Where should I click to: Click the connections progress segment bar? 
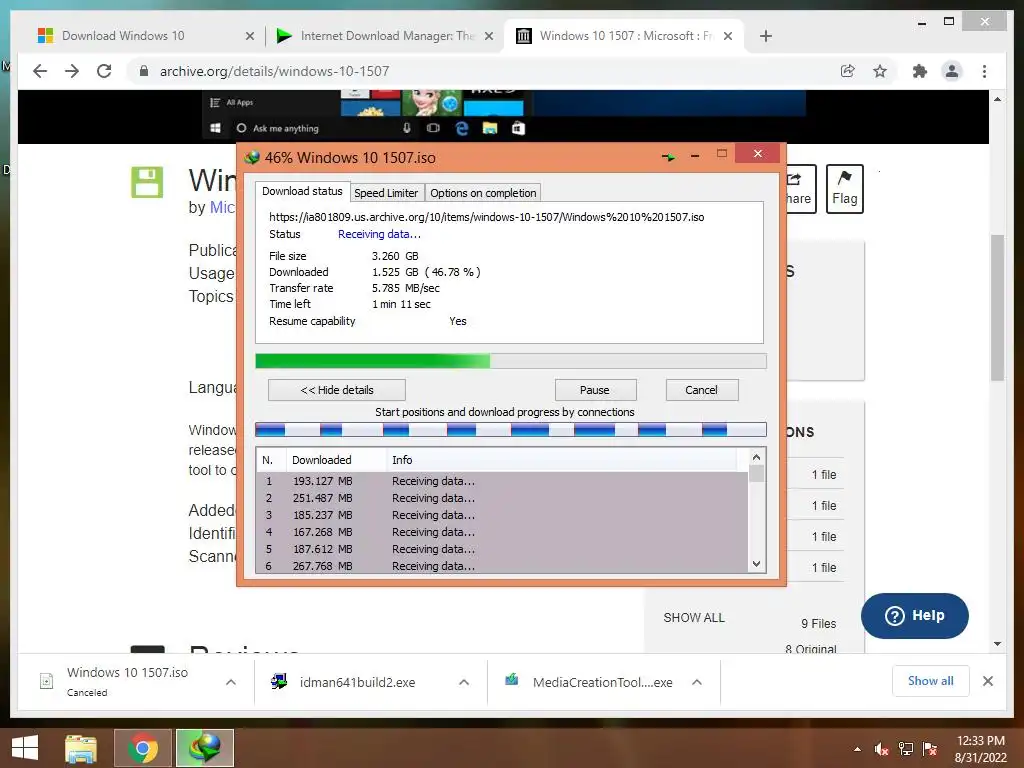(x=511, y=430)
